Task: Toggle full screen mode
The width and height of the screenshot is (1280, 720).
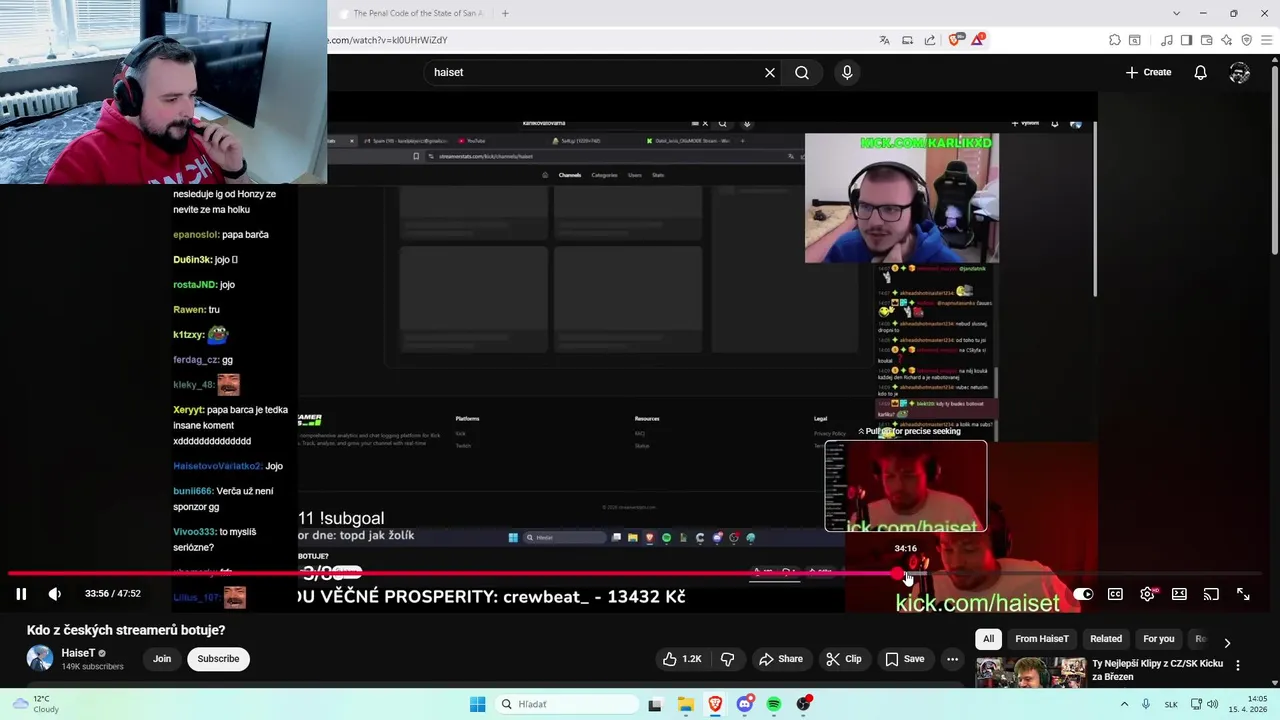Action: 1243,594
